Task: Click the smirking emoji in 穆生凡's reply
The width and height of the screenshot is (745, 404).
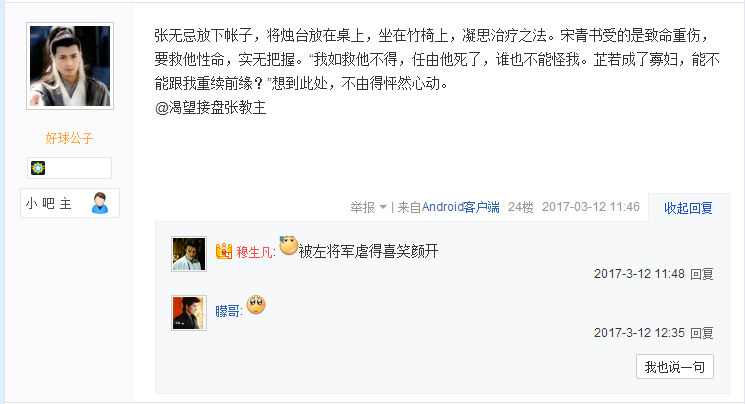Action: (x=288, y=245)
